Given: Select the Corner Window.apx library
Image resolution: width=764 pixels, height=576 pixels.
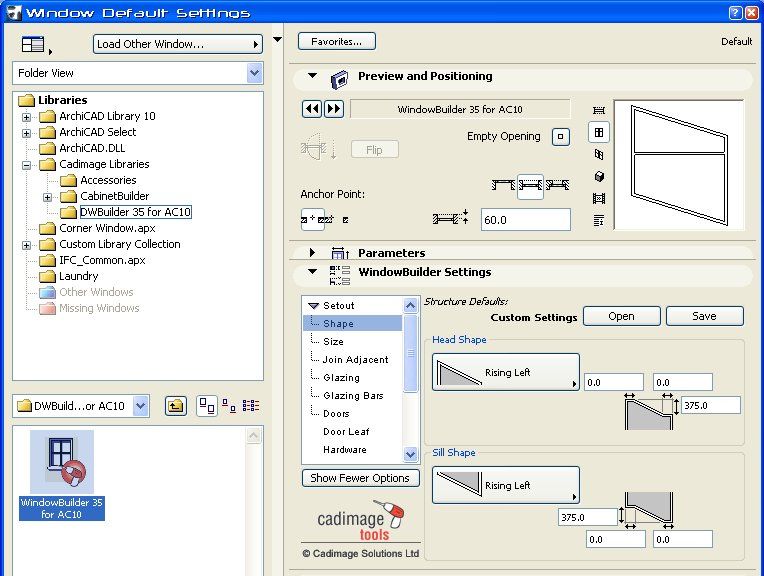Looking at the screenshot, I should [x=97, y=228].
